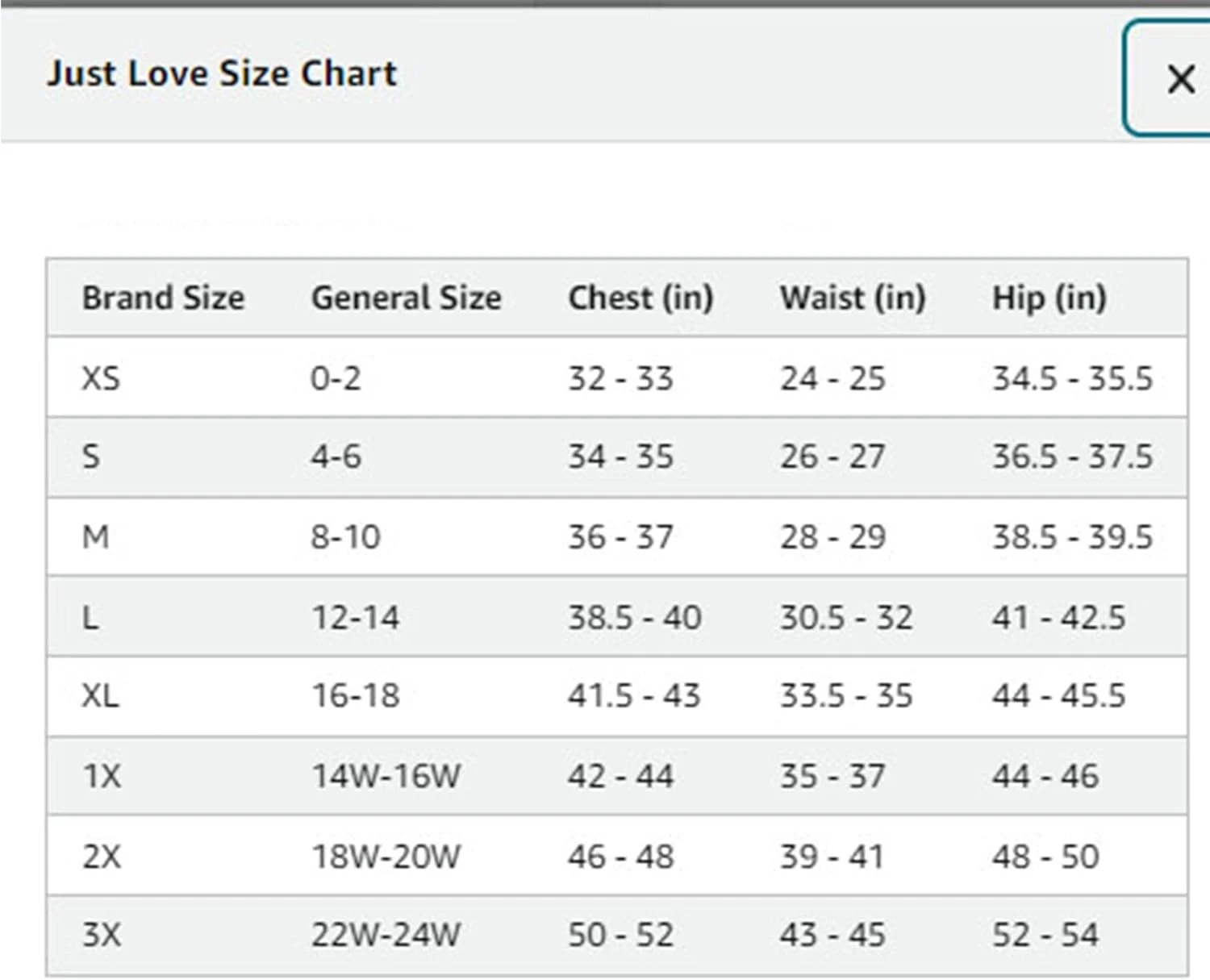This screenshot has height=980, width=1210.
Task: Click the 3X brand size cell
Action: pyautogui.click(x=102, y=935)
